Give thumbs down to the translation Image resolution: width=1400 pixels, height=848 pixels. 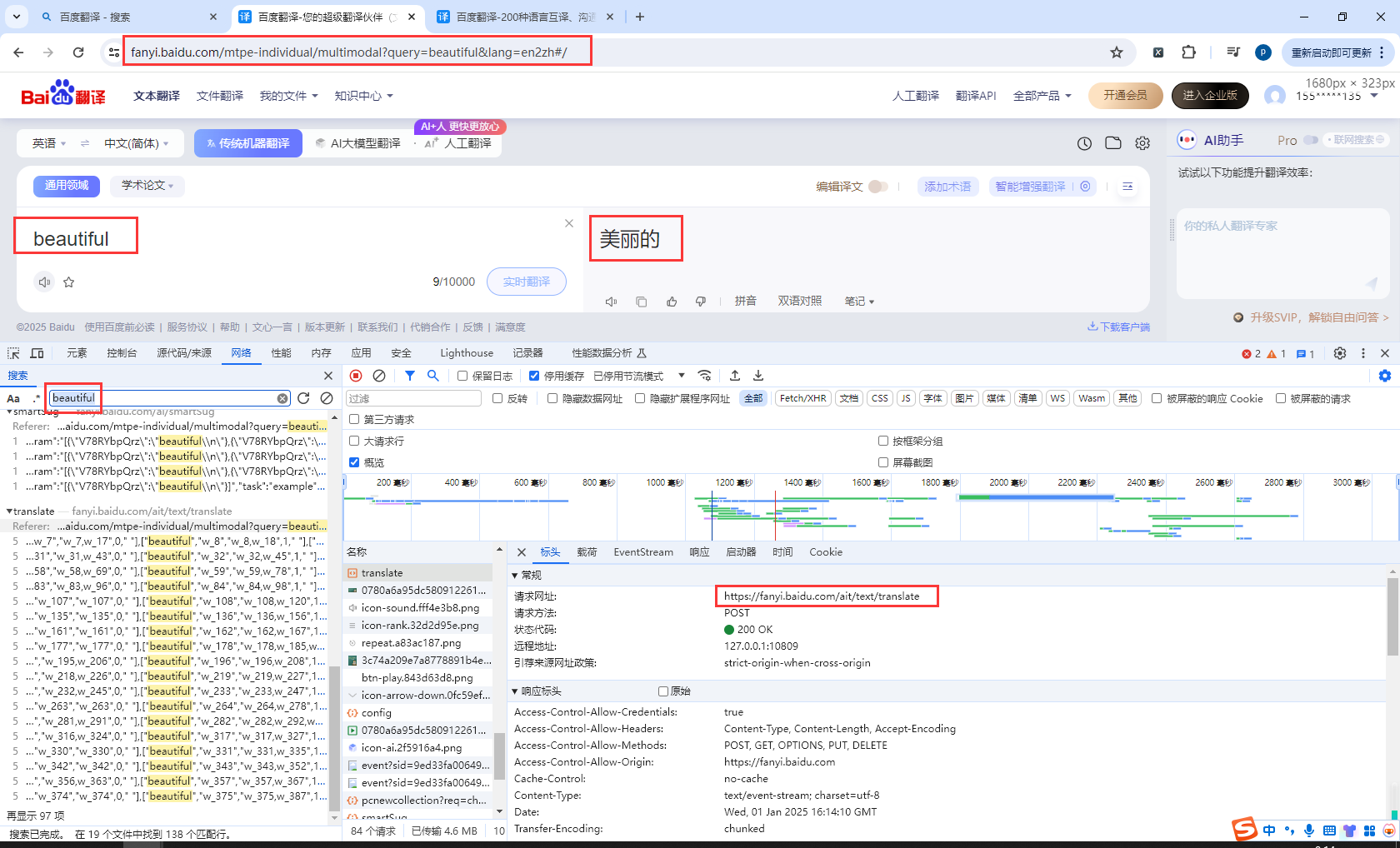701,302
